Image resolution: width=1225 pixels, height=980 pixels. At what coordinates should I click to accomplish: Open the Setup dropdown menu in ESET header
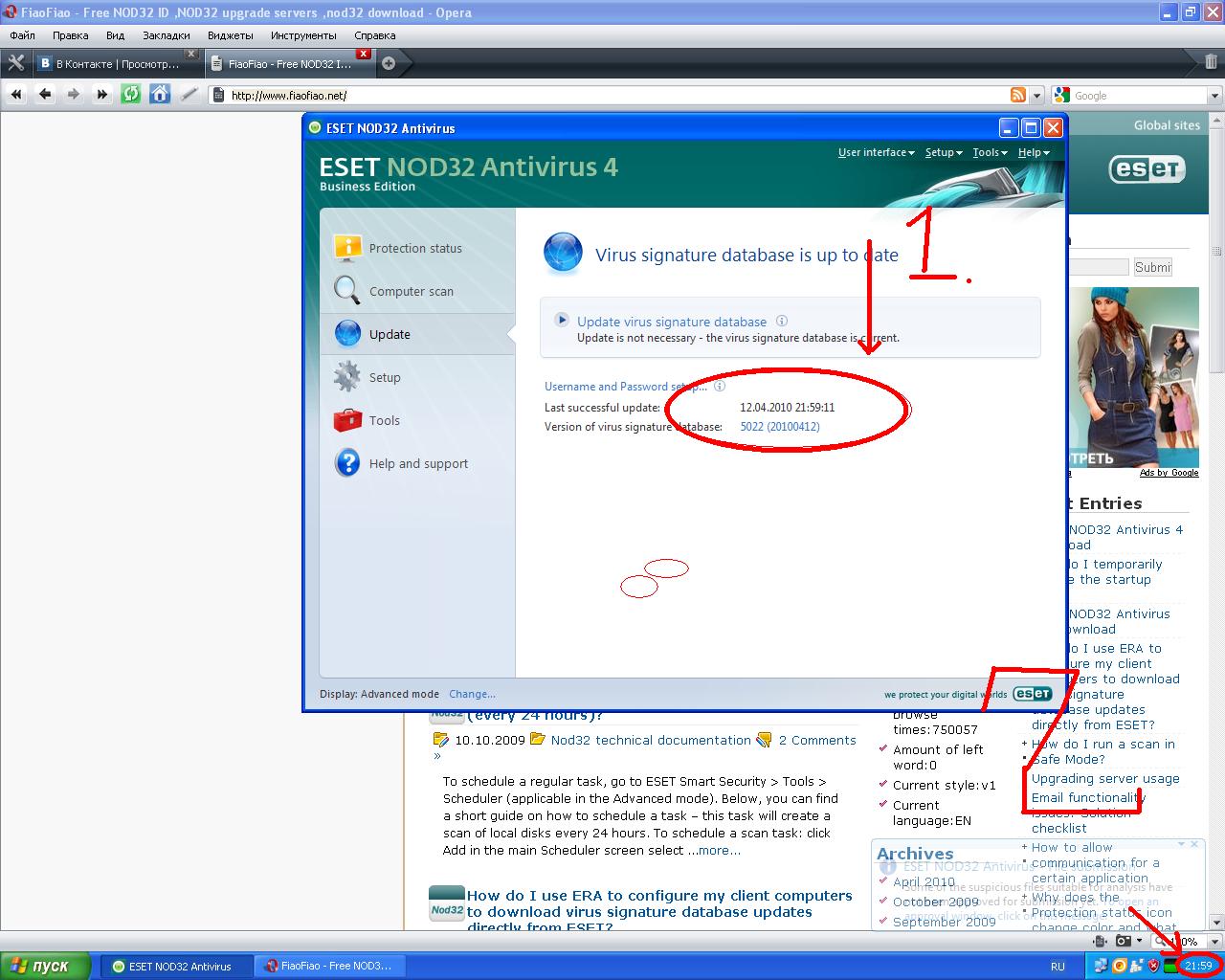click(944, 152)
